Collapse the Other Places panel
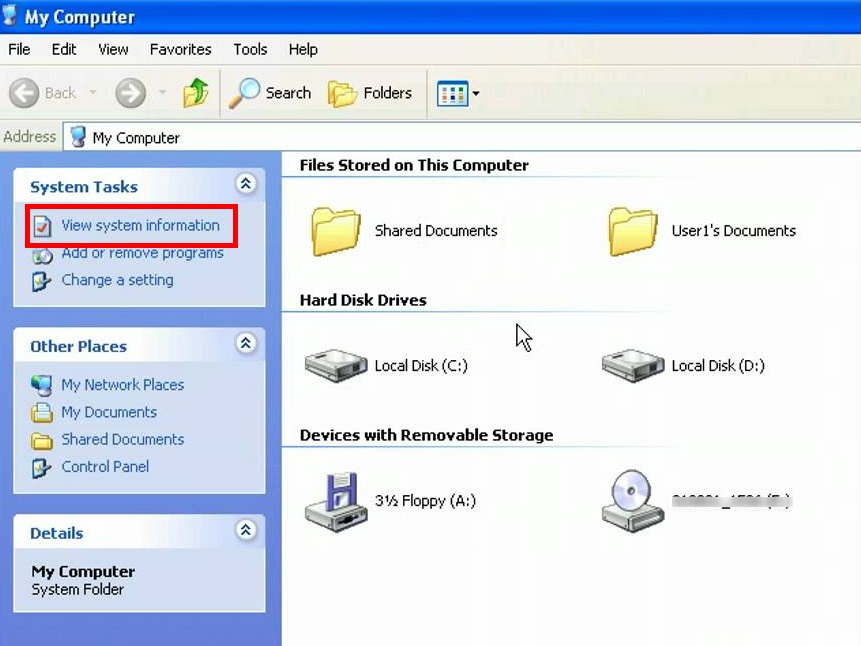The image size is (861, 646). (x=245, y=343)
